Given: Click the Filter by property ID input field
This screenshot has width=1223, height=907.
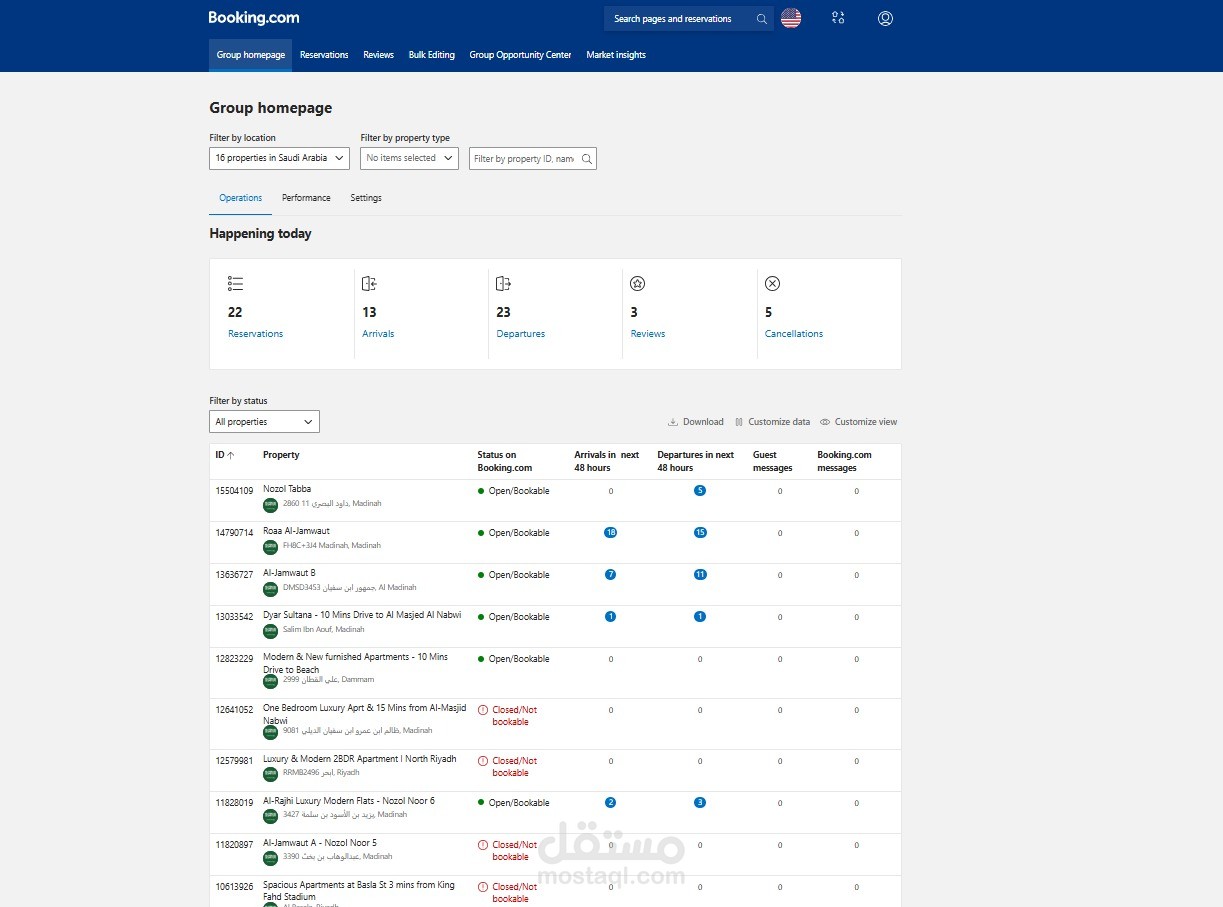Looking at the screenshot, I should tap(523, 159).
